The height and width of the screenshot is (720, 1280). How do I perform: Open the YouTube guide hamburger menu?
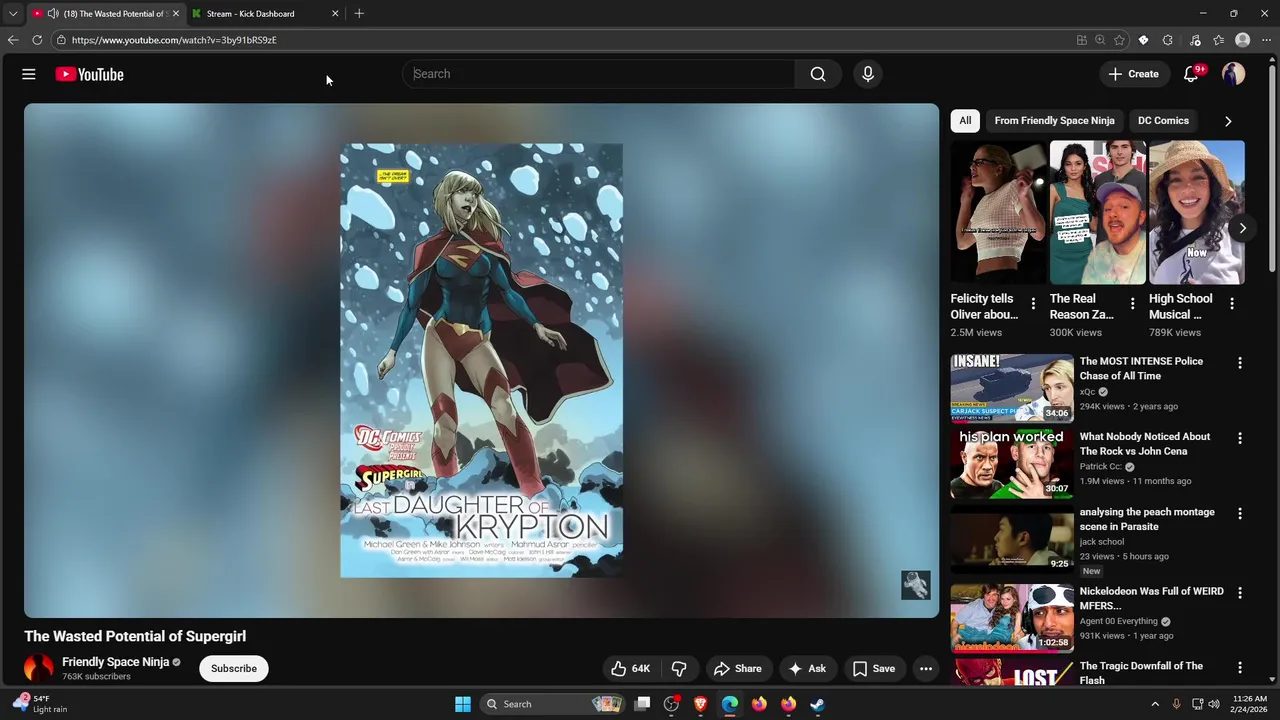[x=29, y=74]
